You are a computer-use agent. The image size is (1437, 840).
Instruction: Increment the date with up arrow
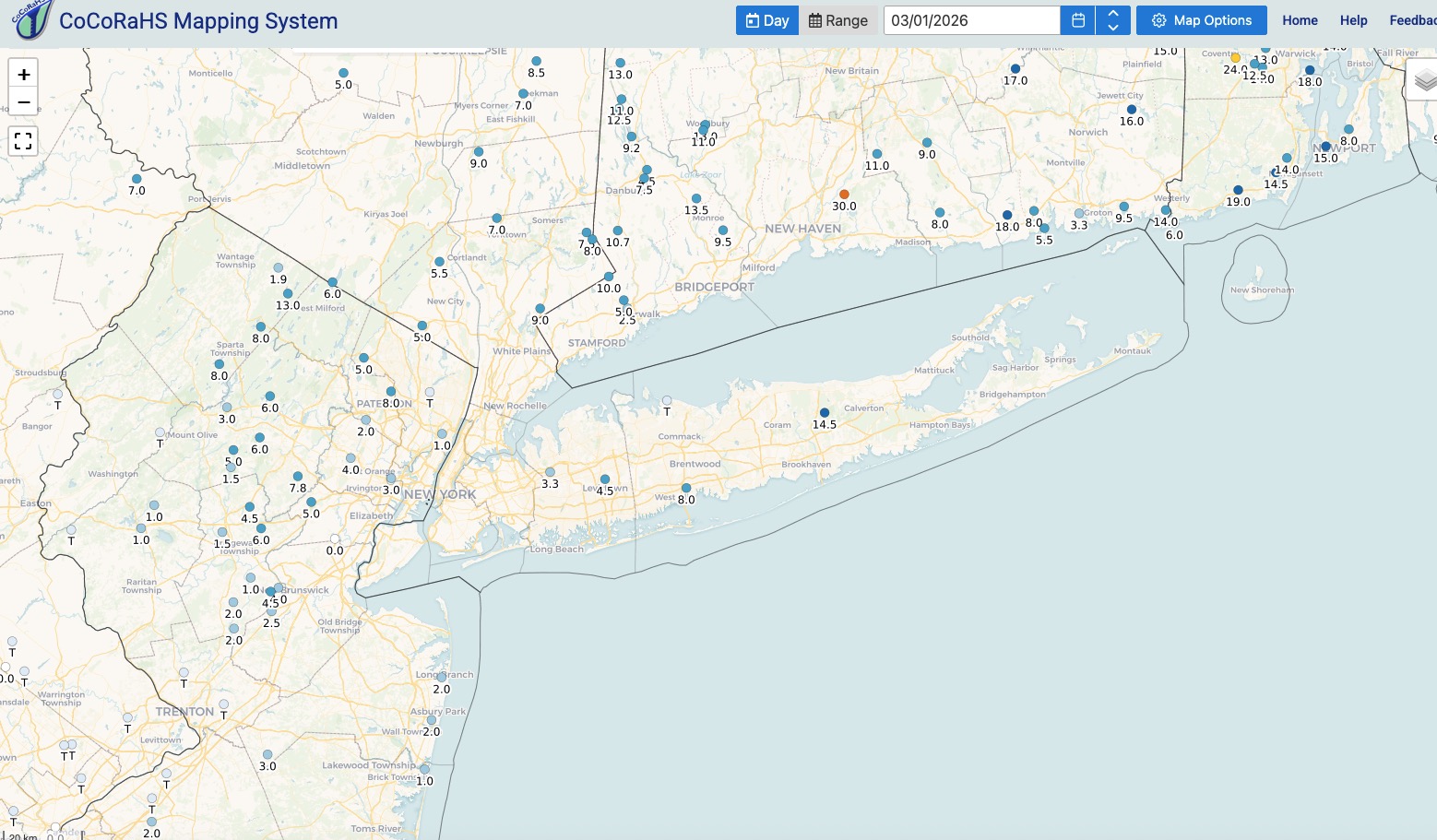click(1113, 14)
